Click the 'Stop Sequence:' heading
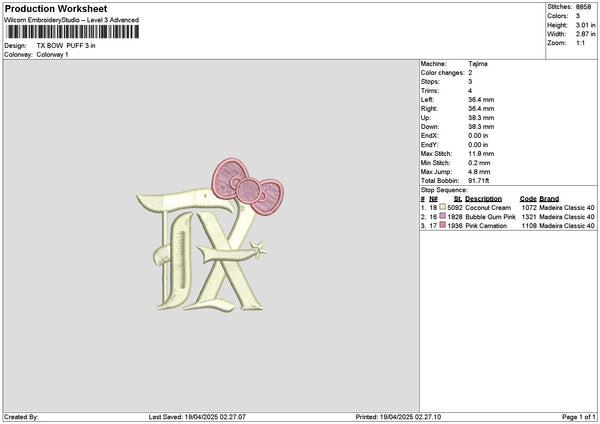 point(444,190)
